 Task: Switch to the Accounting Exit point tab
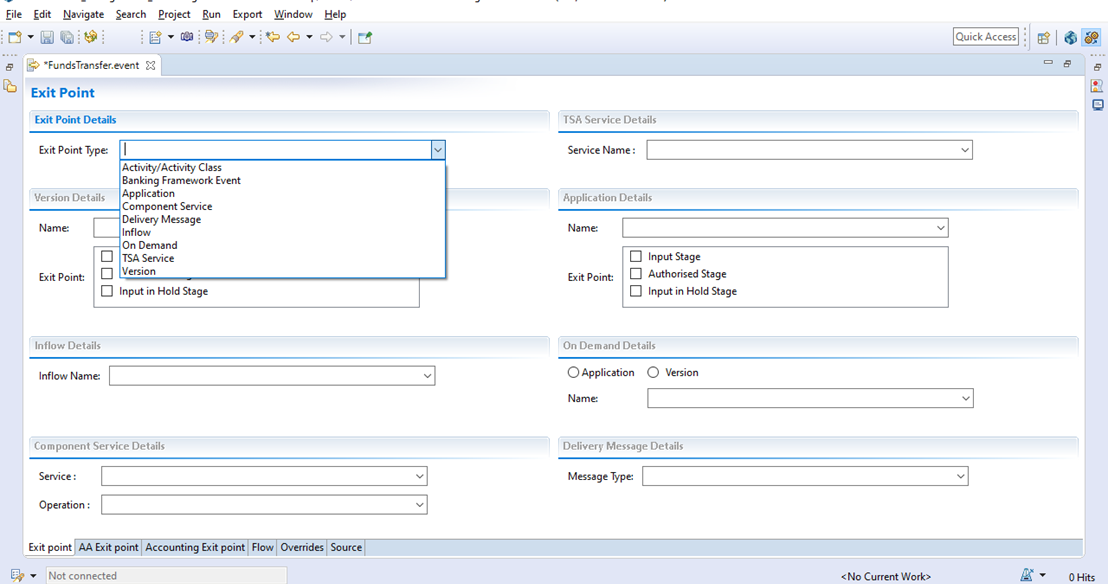(195, 547)
